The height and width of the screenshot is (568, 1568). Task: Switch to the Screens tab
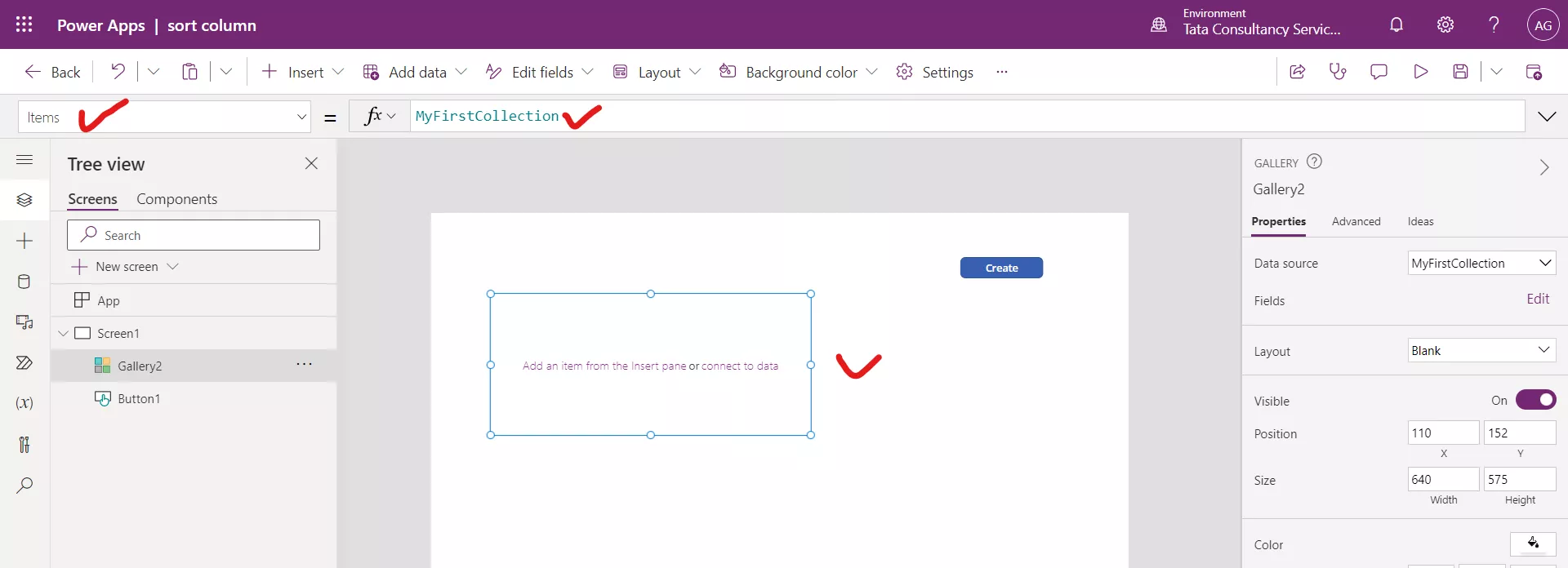(x=92, y=199)
